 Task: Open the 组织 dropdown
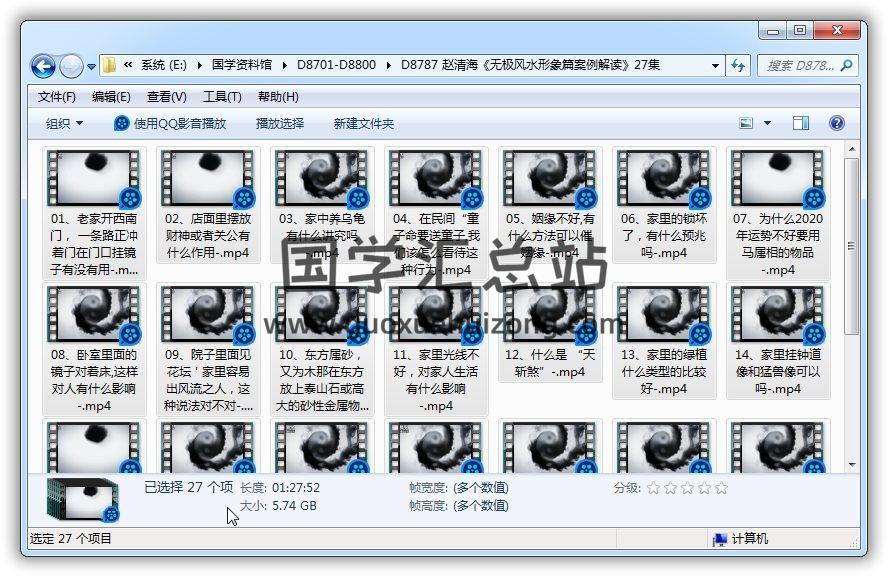point(64,123)
